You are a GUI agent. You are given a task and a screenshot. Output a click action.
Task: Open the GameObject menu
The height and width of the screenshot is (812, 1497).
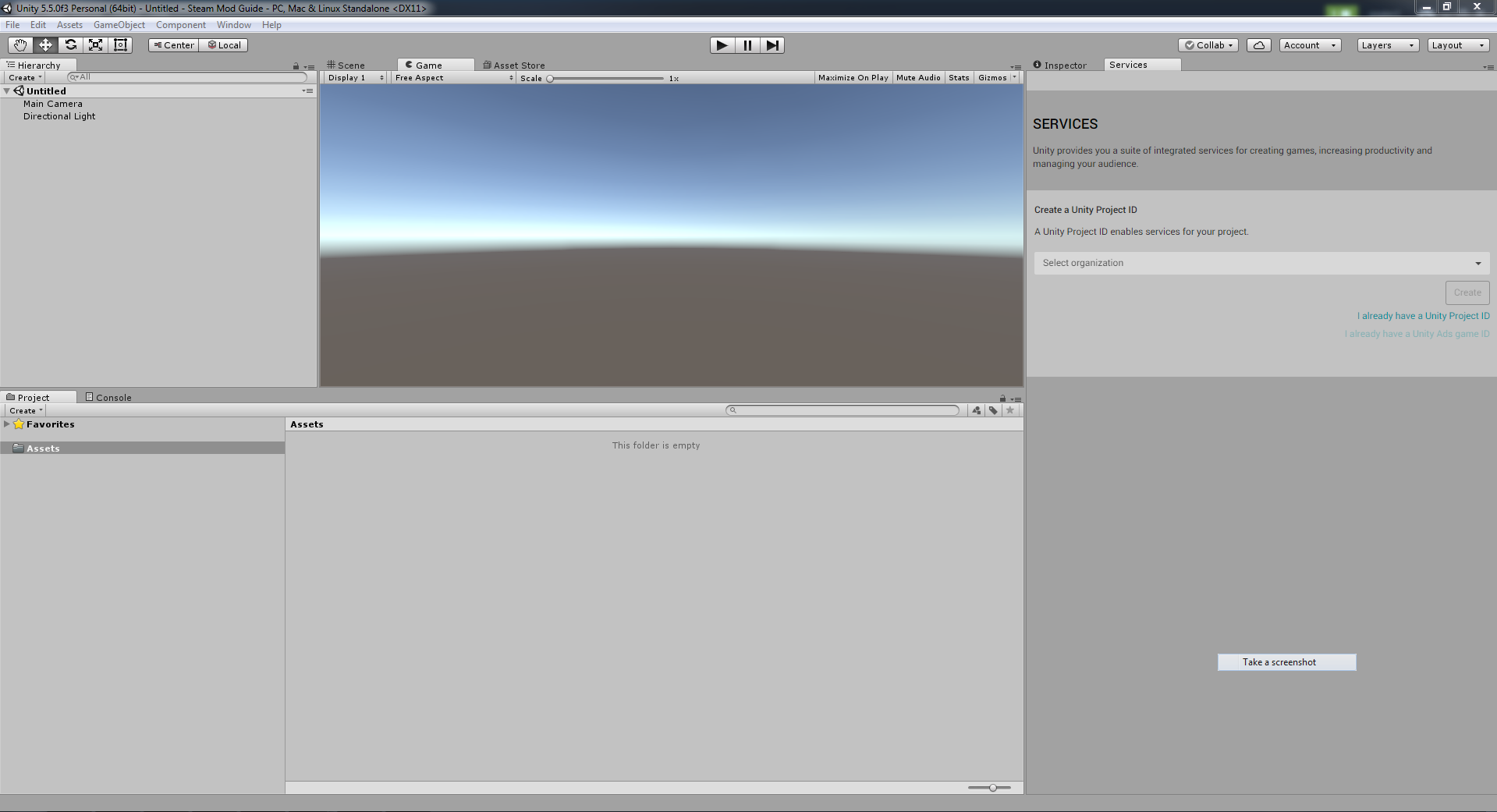[x=119, y=25]
